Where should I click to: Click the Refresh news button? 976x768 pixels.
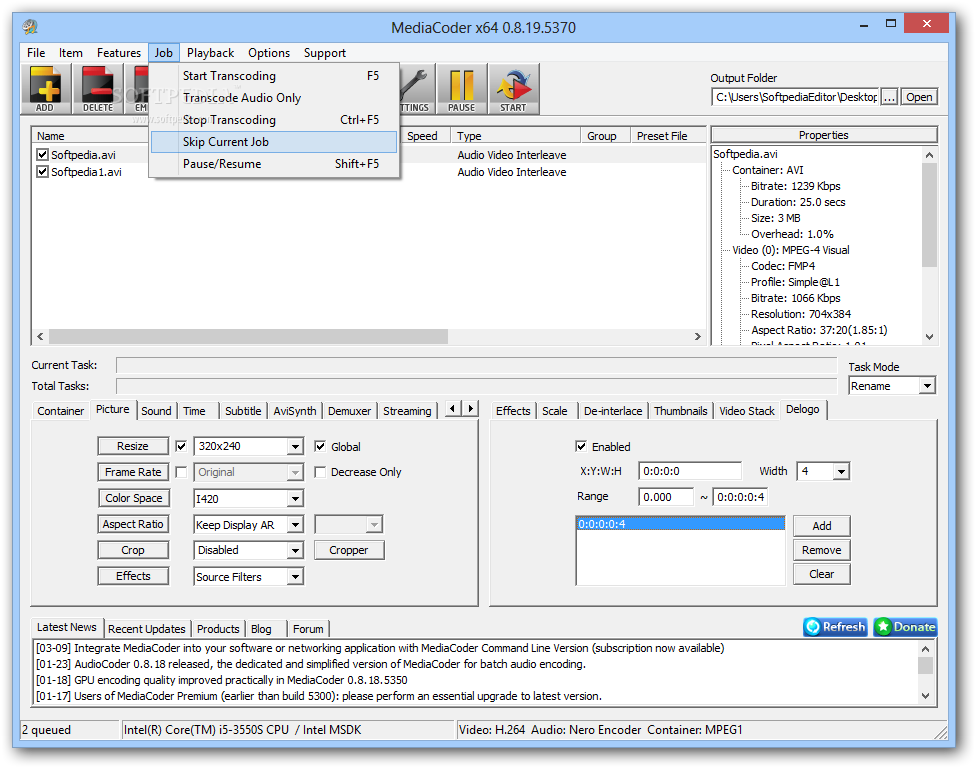(x=835, y=627)
